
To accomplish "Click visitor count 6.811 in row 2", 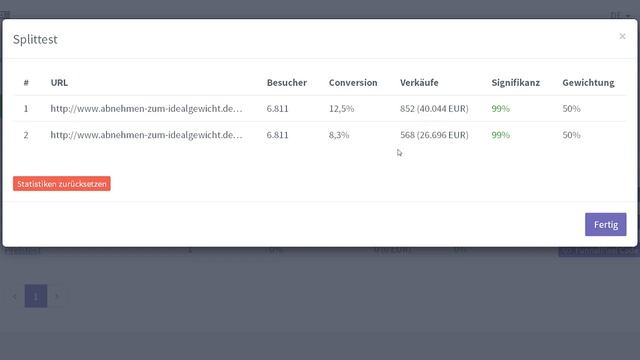I will tap(278, 135).
